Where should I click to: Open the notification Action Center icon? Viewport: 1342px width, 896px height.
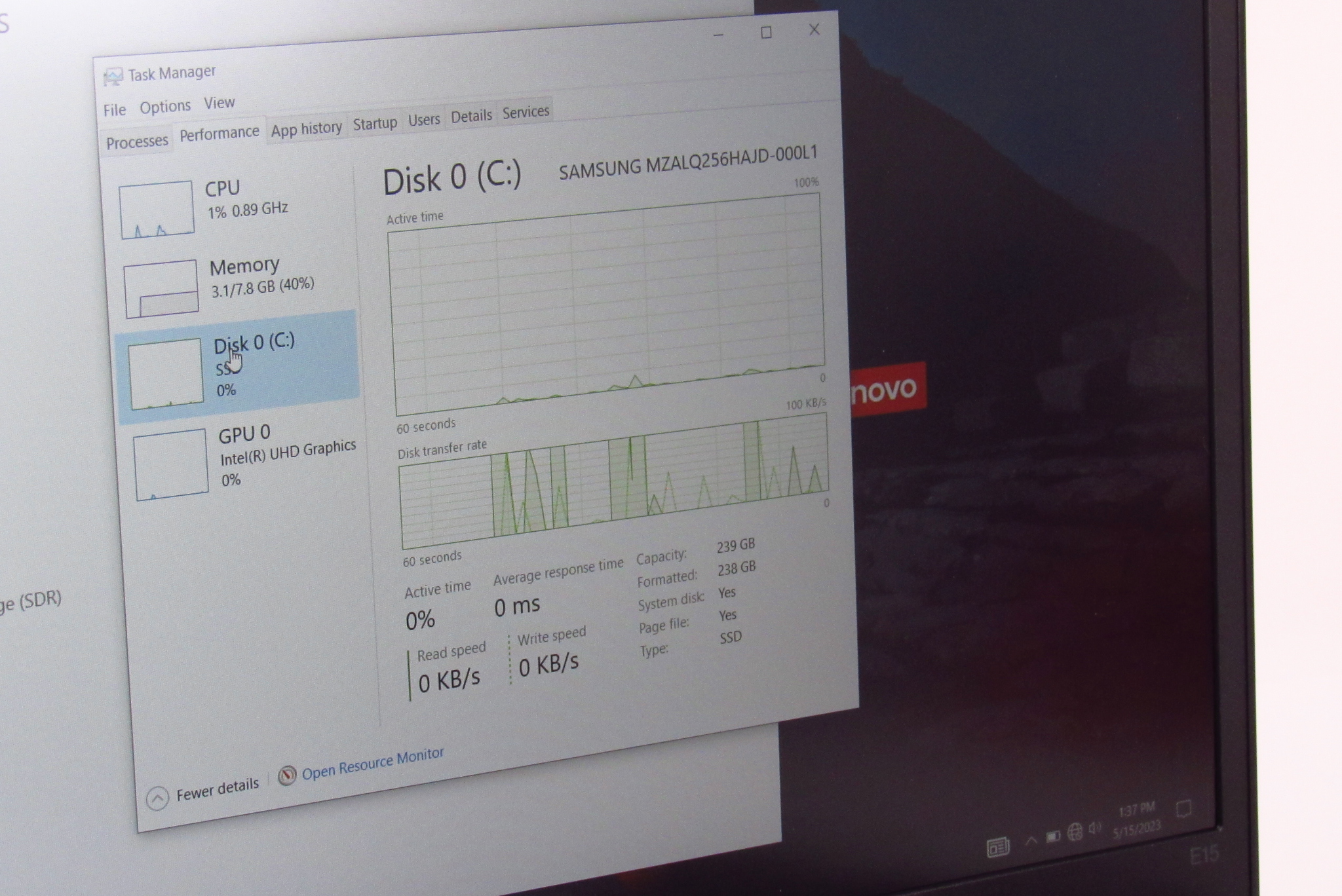[x=1183, y=809]
